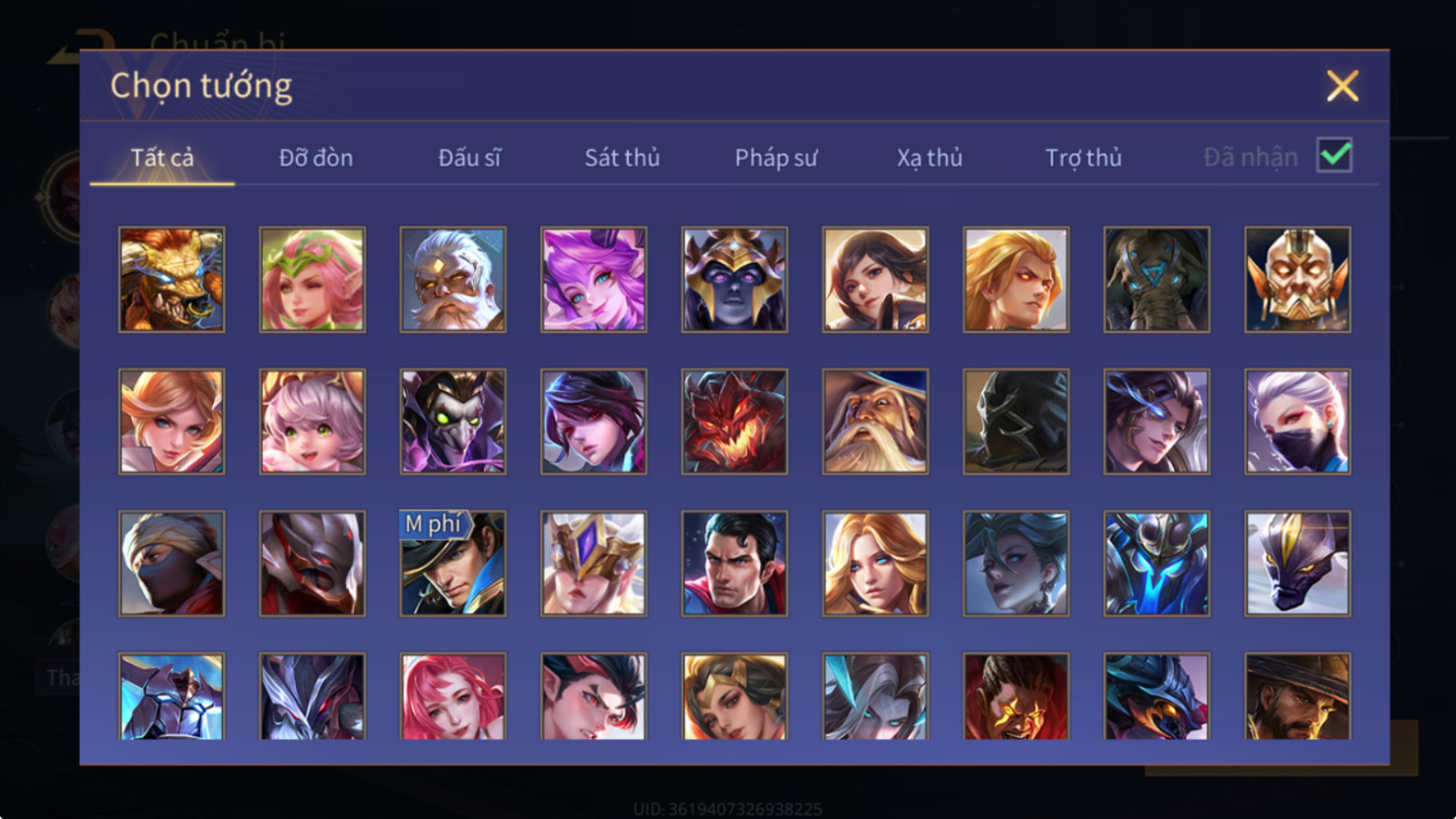This screenshot has height=819, width=1456.
Task: Show the Pháp sư hero list
Action: point(776,158)
